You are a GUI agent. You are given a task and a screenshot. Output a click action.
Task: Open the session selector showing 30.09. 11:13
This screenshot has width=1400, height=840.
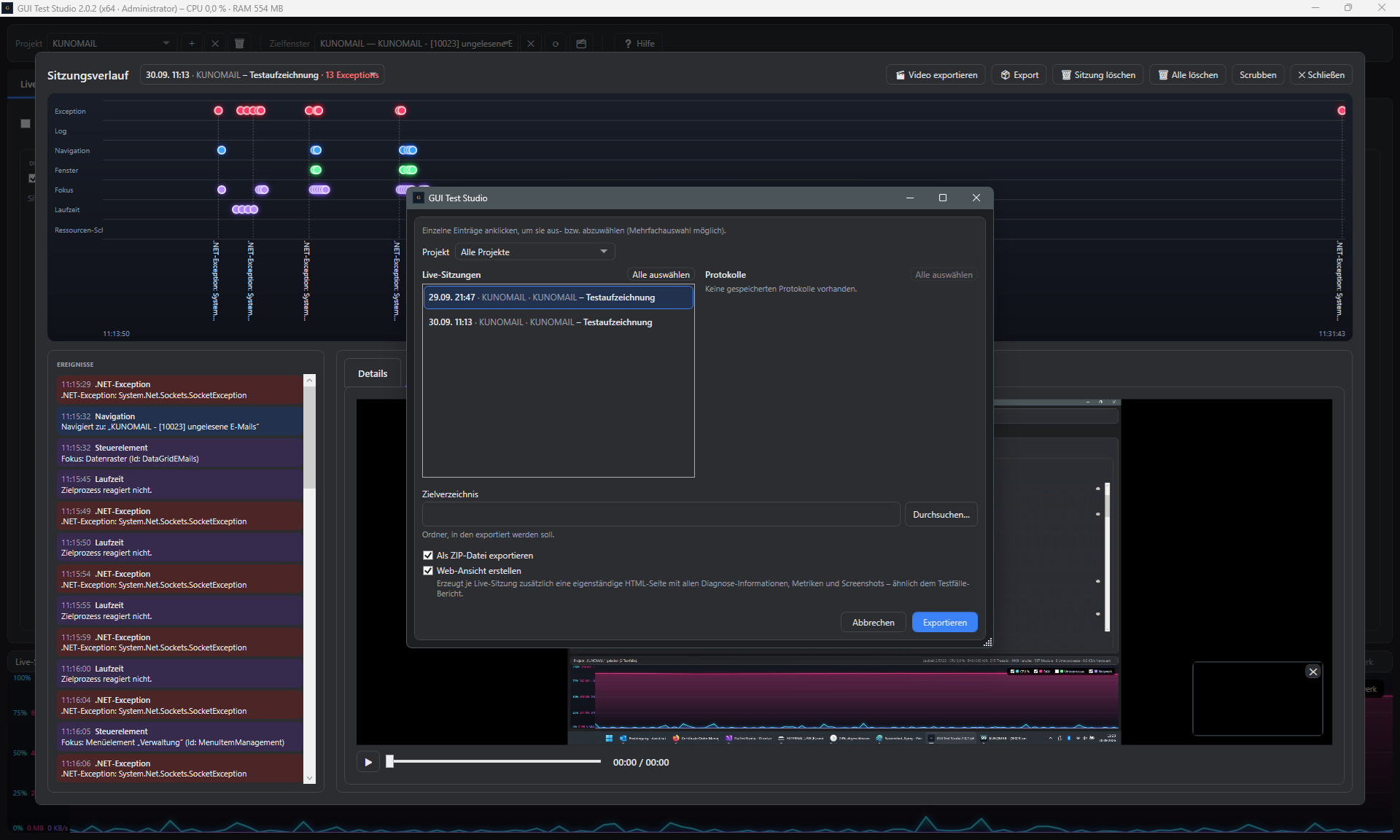click(262, 75)
